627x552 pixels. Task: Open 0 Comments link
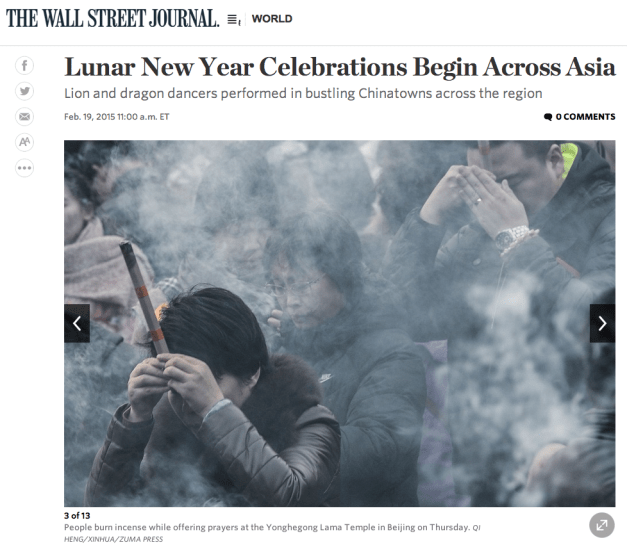pos(580,117)
